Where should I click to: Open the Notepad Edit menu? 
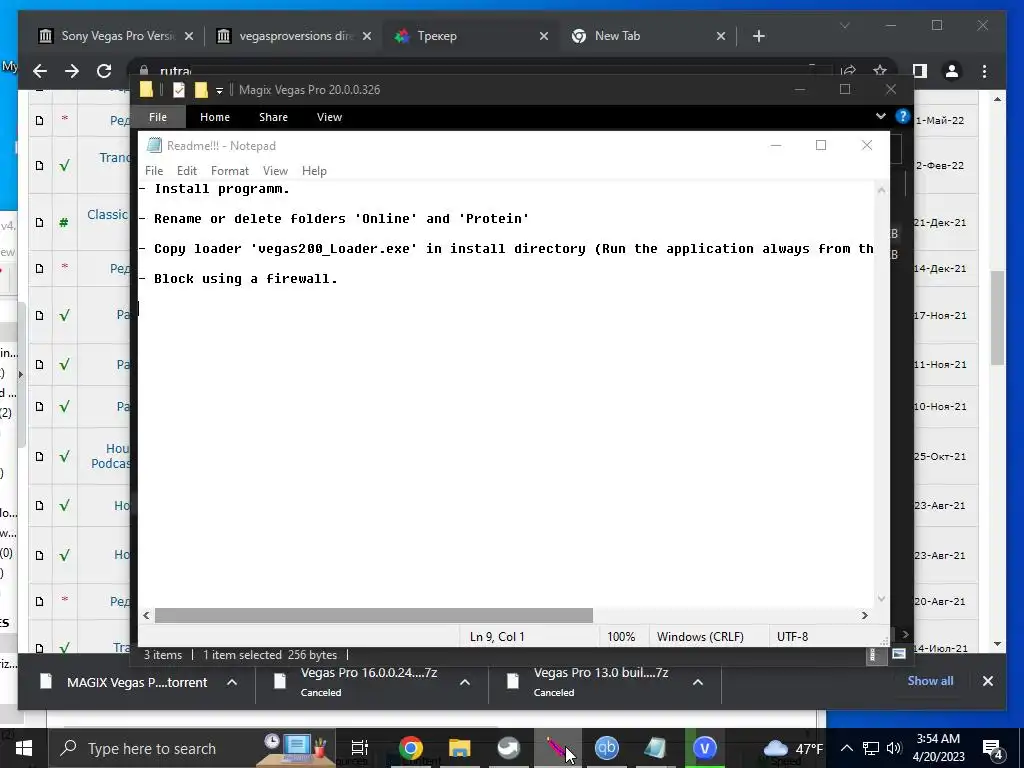click(x=187, y=170)
